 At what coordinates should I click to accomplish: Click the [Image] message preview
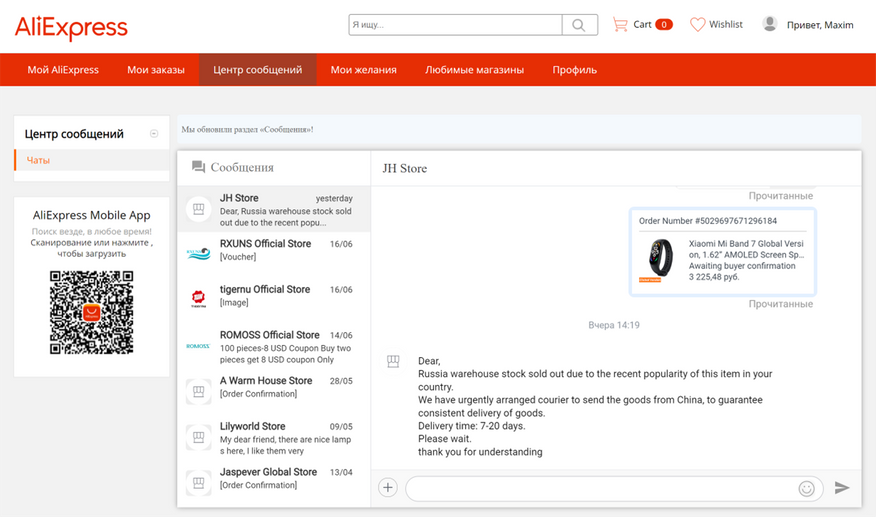234,303
